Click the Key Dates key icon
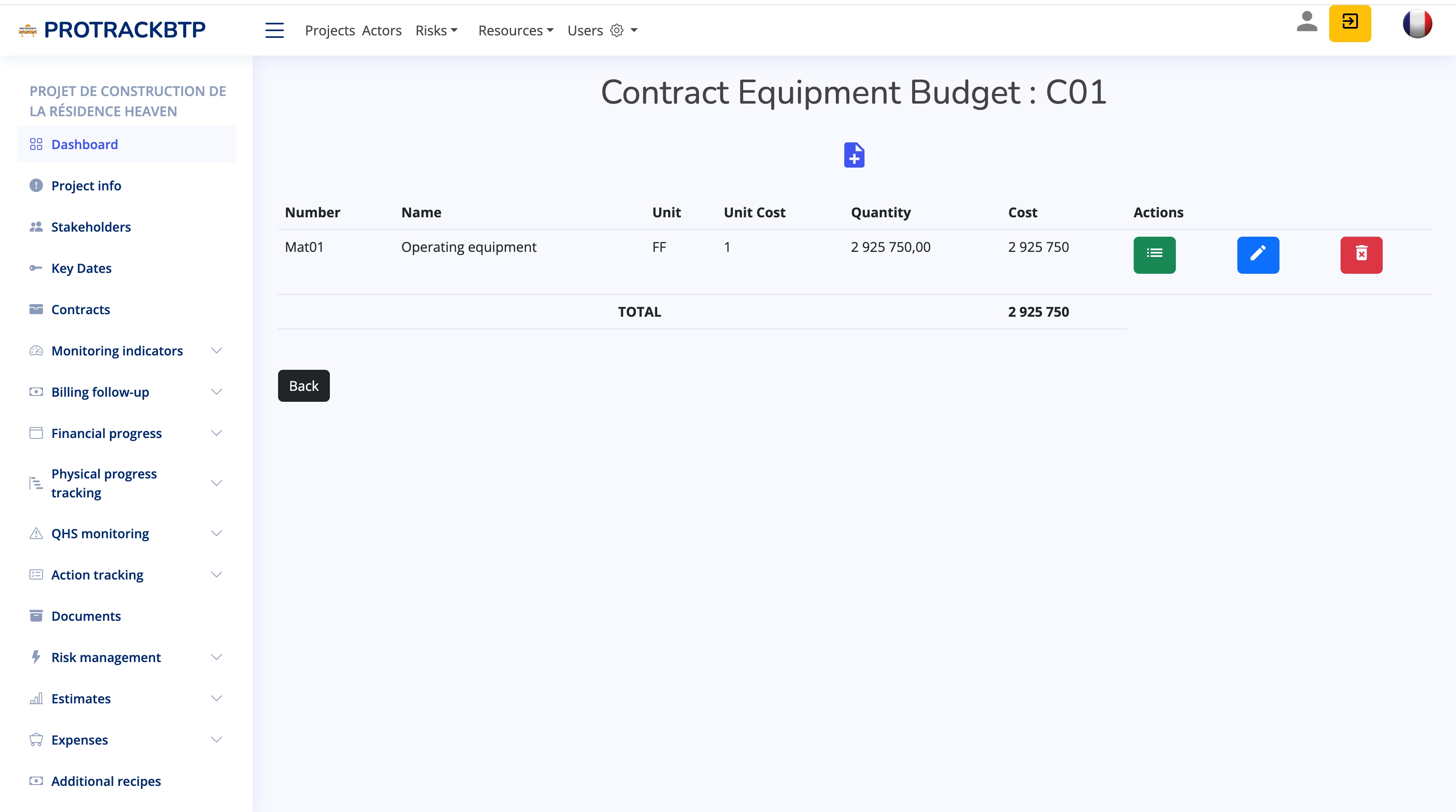This screenshot has height=812, width=1456. click(x=36, y=268)
